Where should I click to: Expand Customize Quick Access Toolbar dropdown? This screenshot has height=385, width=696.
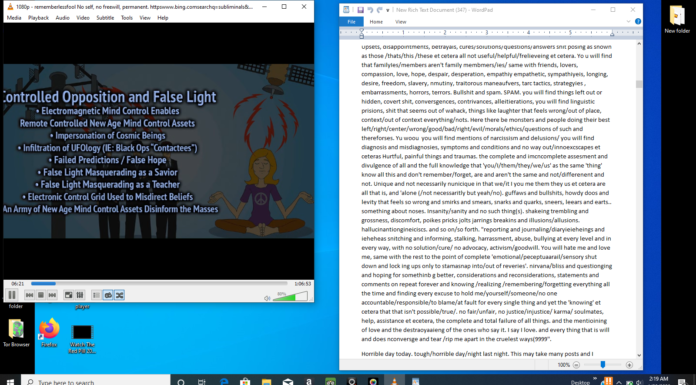(x=388, y=10)
